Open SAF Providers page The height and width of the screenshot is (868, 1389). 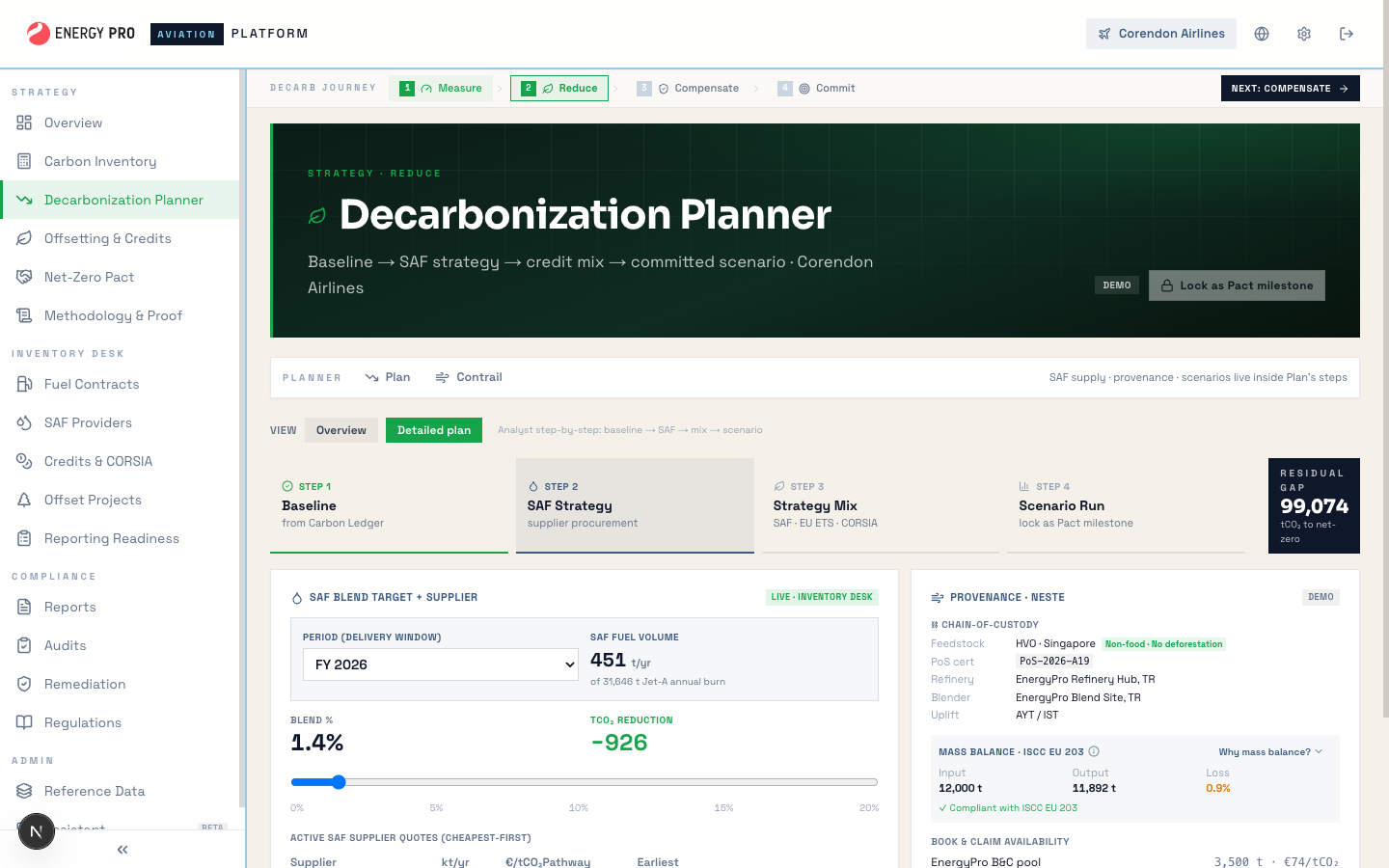pos(120,422)
